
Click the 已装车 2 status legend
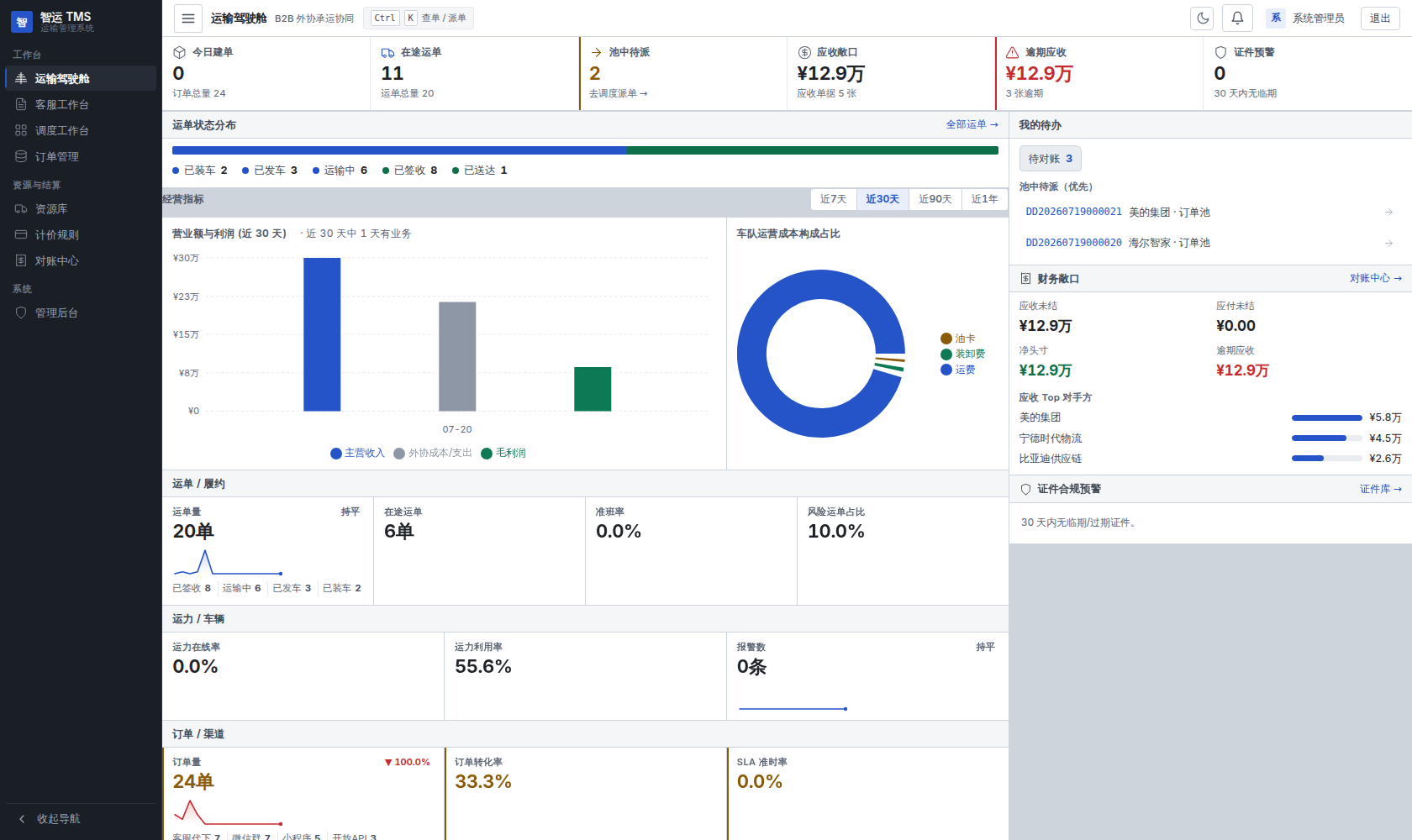pos(200,170)
